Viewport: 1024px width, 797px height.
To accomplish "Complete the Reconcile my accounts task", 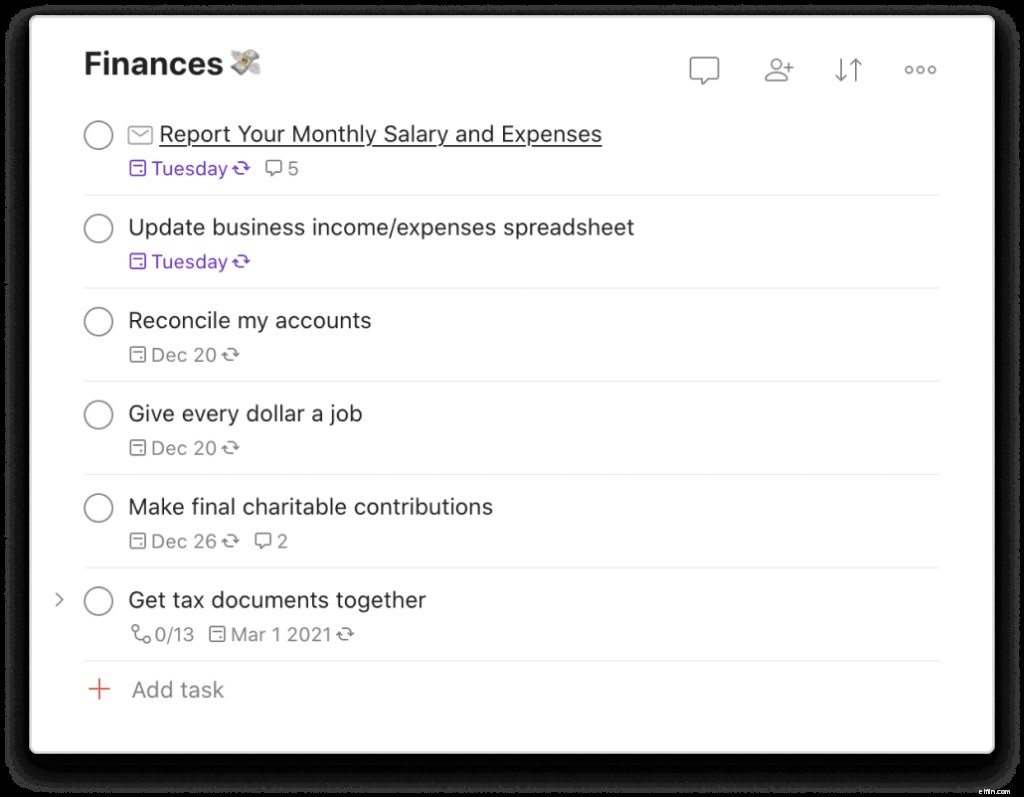I will coord(98,321).
